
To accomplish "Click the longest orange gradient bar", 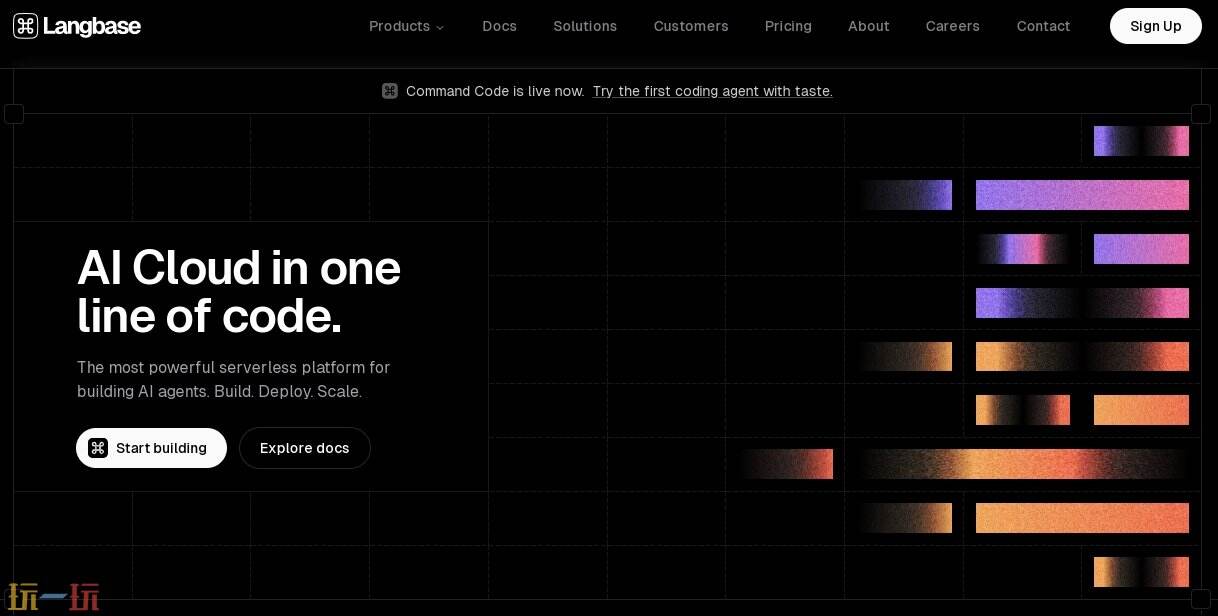I will pos(1022,464).
